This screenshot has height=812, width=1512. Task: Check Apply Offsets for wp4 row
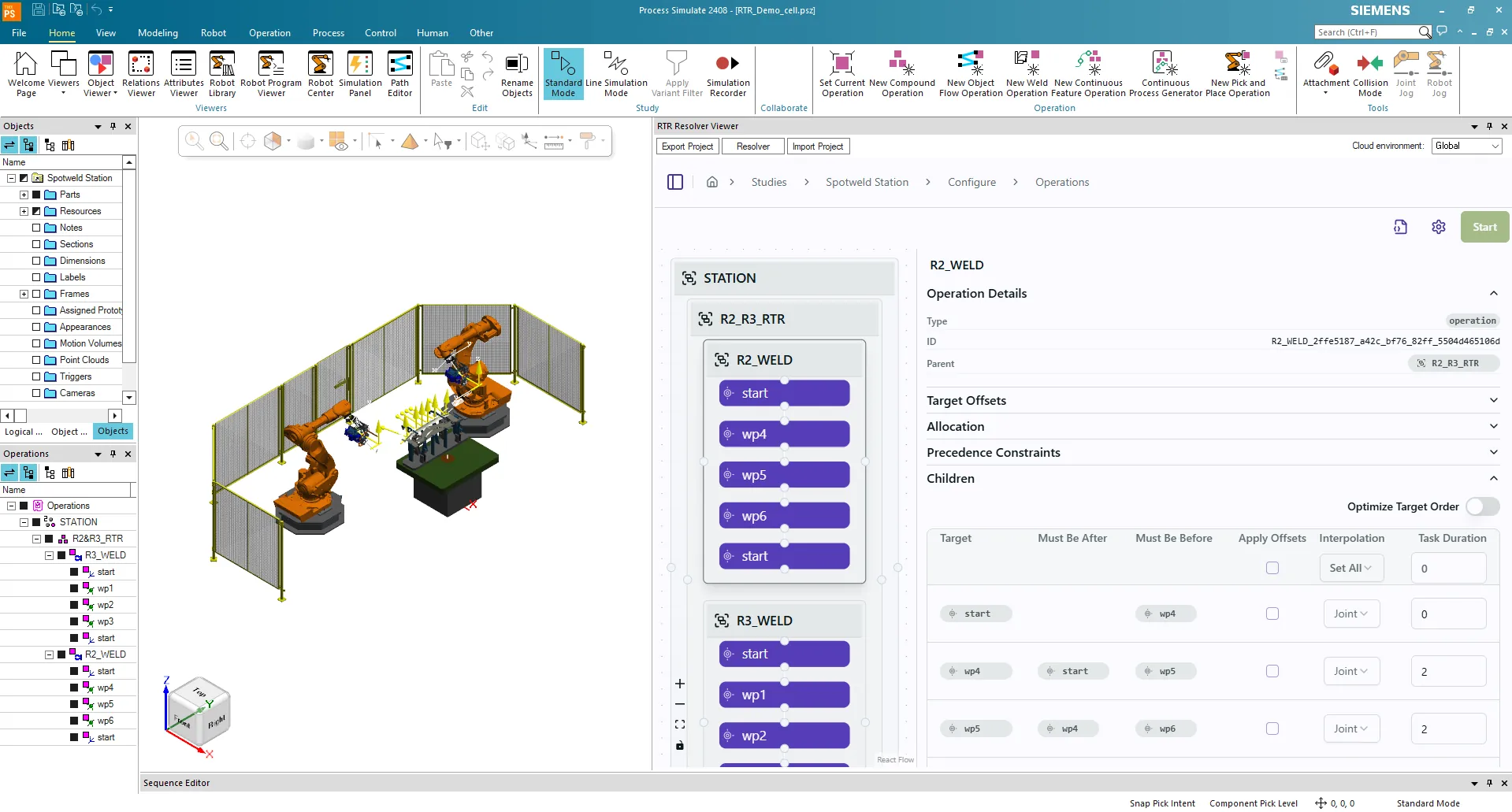pos(1272,671)
